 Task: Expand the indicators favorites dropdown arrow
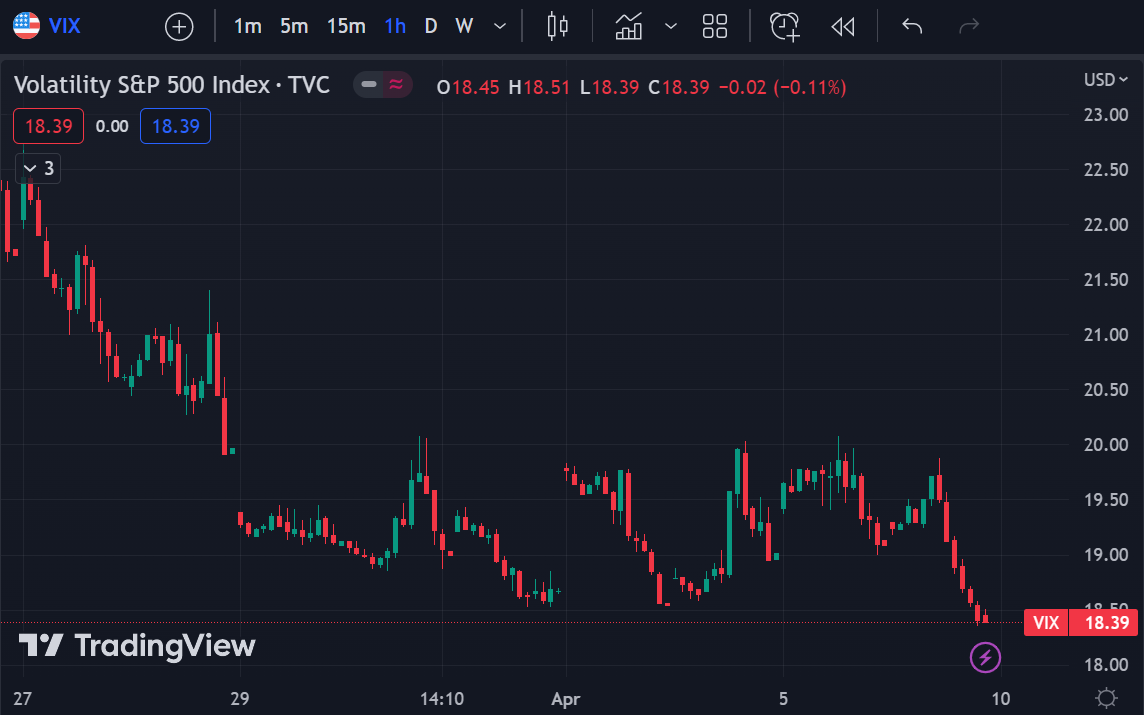pos(670,26)
